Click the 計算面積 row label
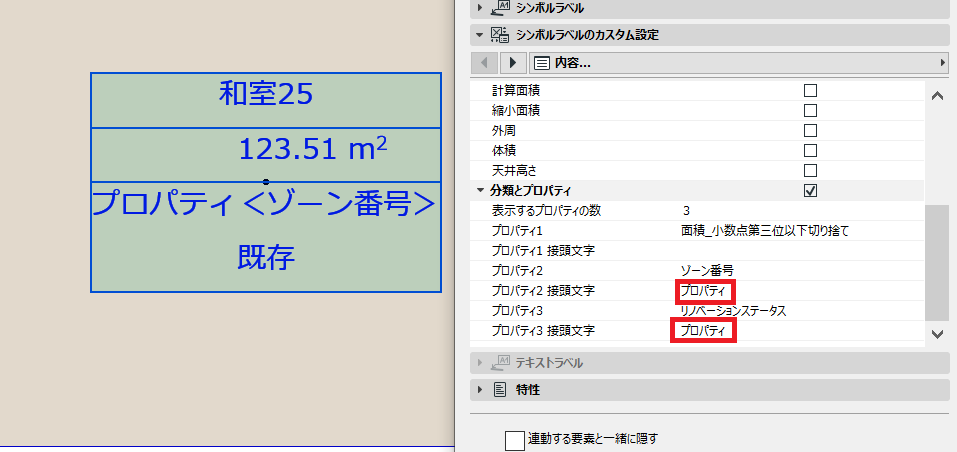 (516, 91)
